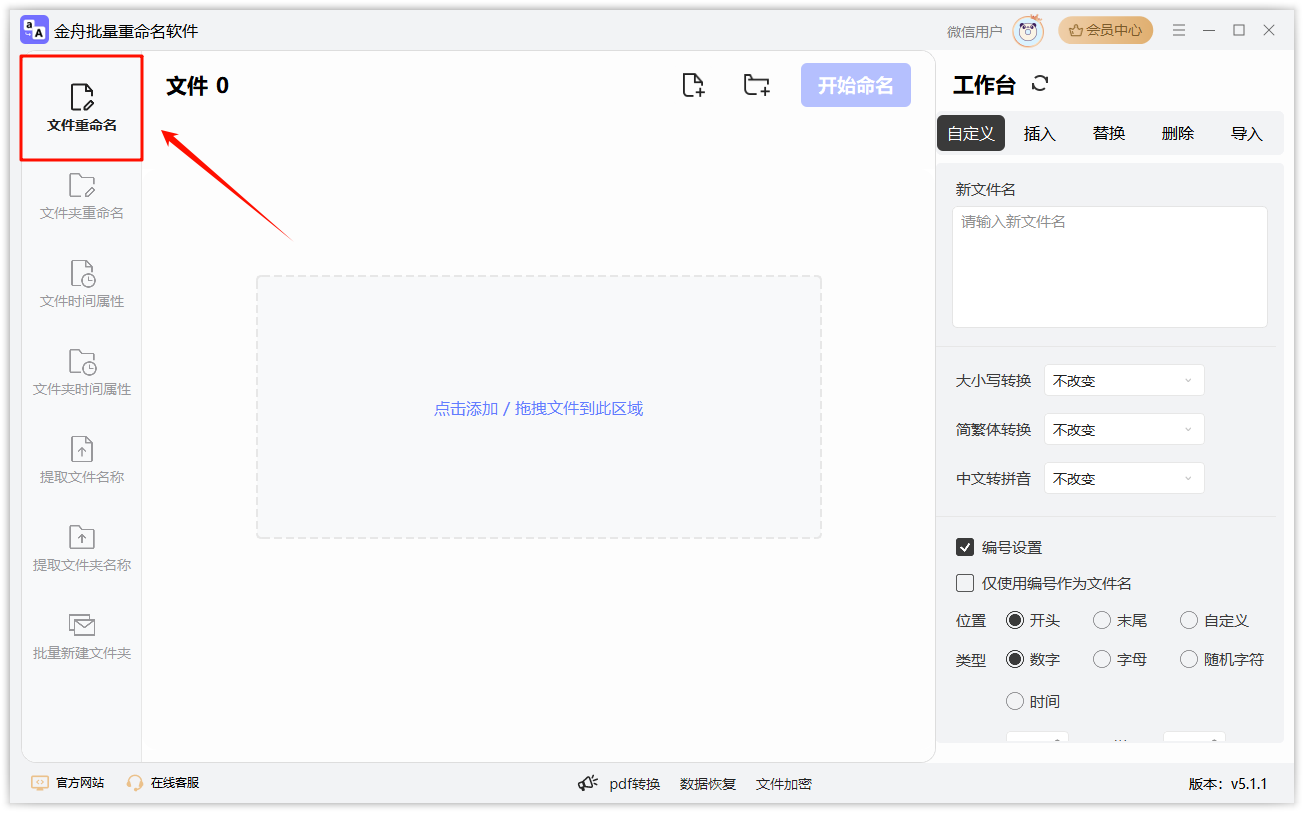Toggle the 编号设置 checkbox
Screen dimensions: 1304x813
(x=965, y=547)
